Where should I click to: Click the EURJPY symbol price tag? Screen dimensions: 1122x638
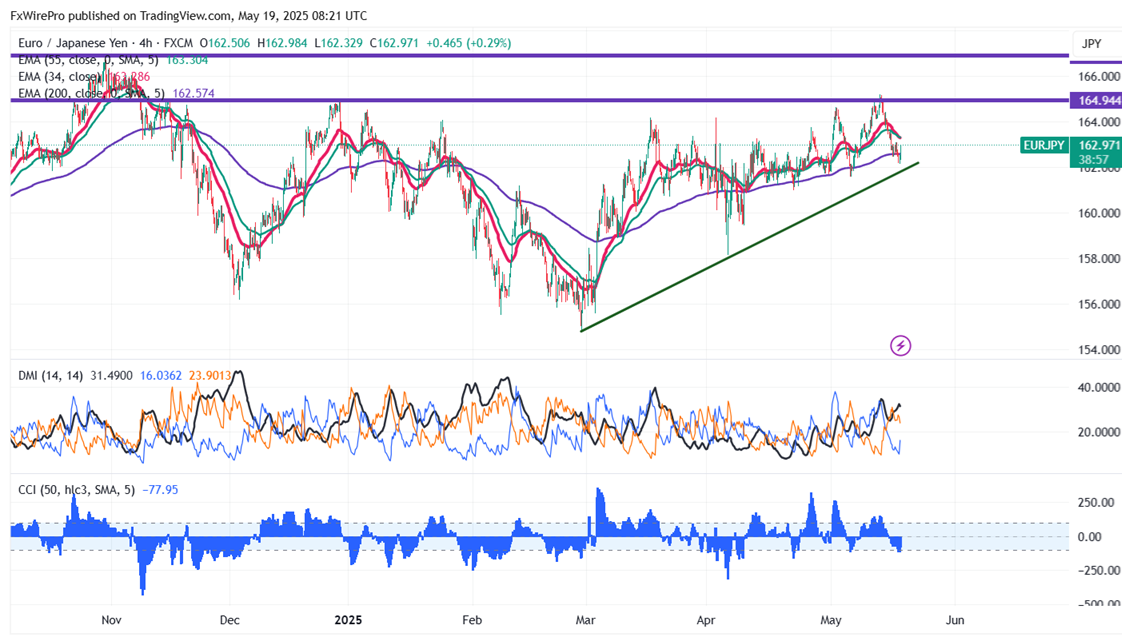(1044, 145)
